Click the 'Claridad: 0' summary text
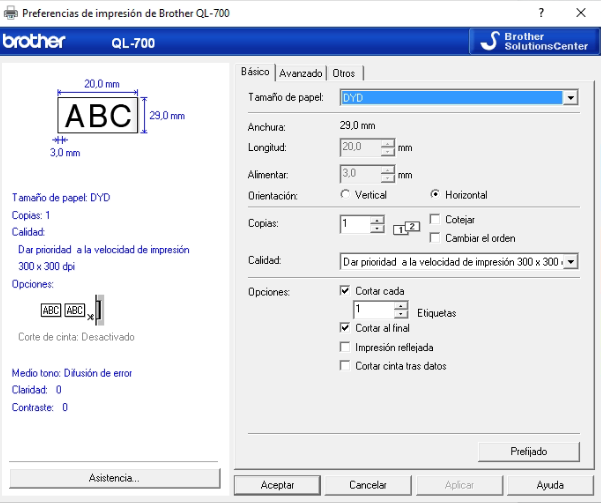The height and width of the screenshot is (503, 601). (36, 390)
